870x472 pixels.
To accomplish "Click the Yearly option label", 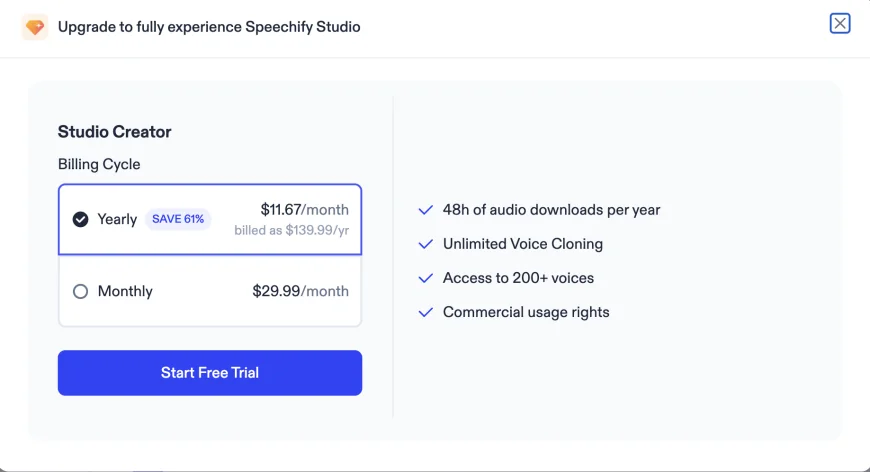I will (117, 219).
